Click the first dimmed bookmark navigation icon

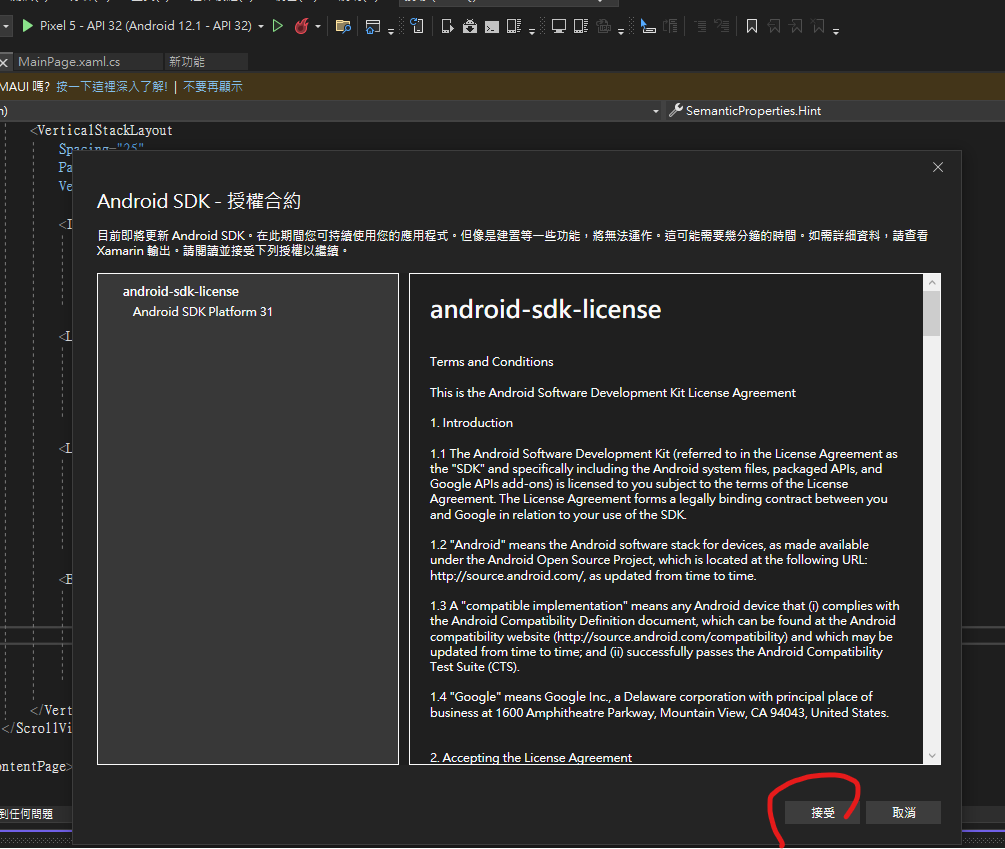(x=774, y=26)
